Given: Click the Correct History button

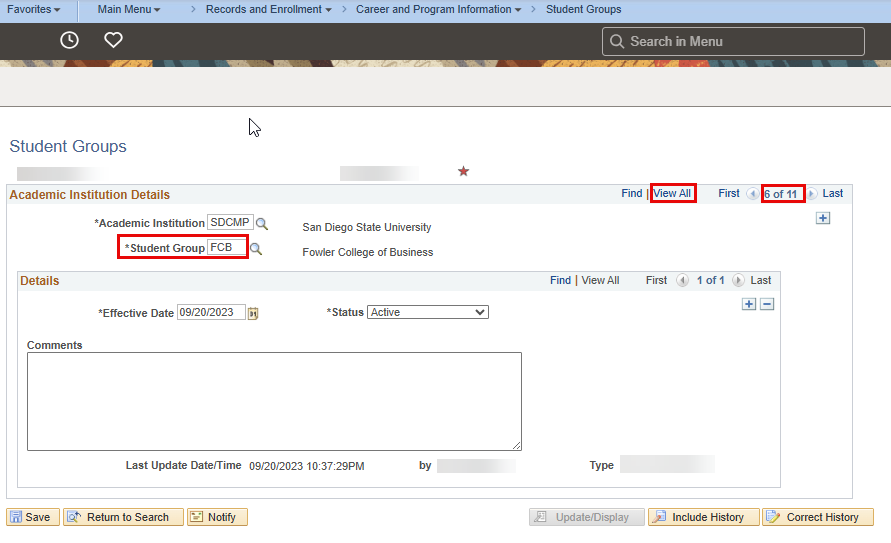Looking at the screenshot, I should click(x=818, y=517).
